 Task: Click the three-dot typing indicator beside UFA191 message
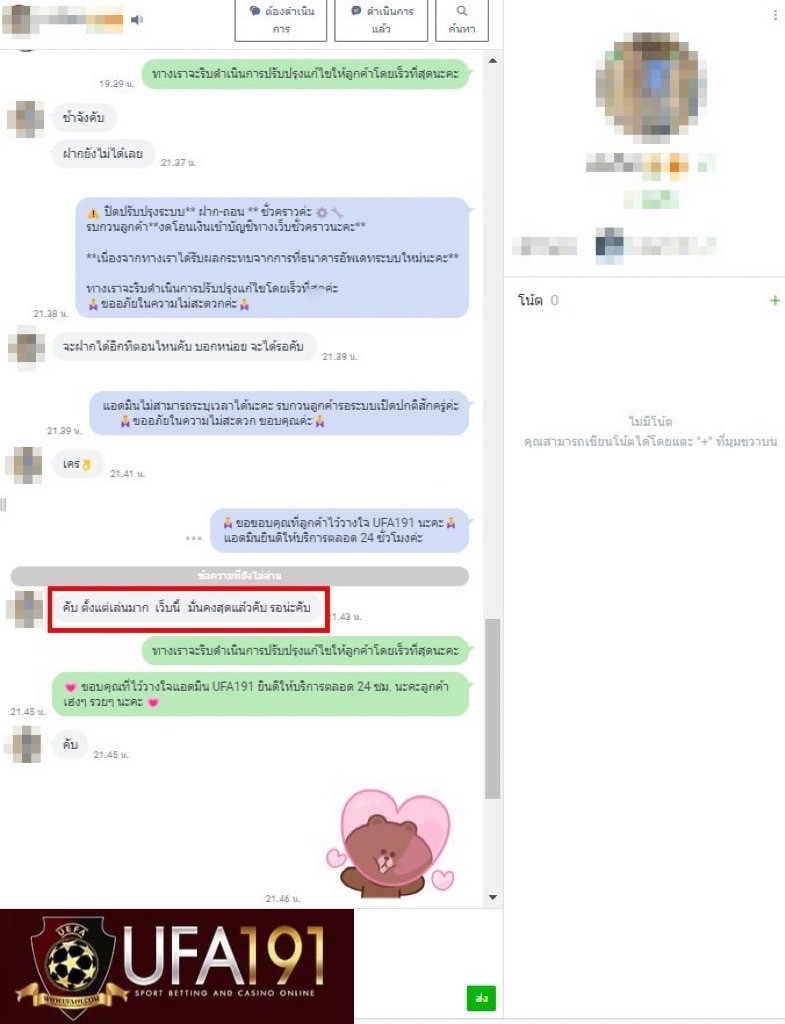point(193,538)
